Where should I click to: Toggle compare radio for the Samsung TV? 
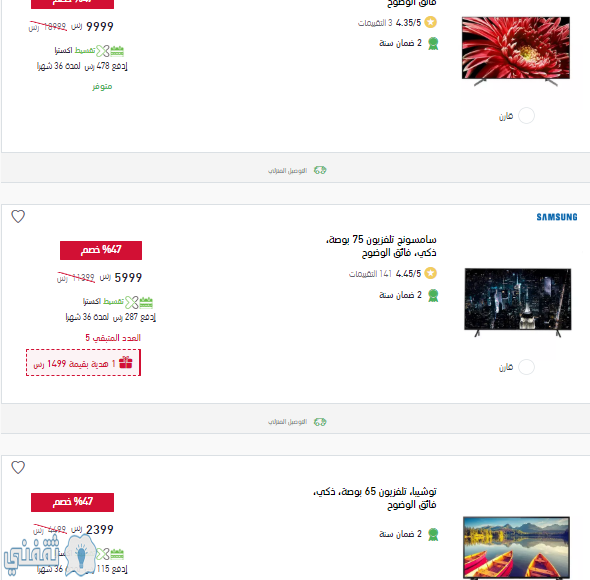click(526, 367)
